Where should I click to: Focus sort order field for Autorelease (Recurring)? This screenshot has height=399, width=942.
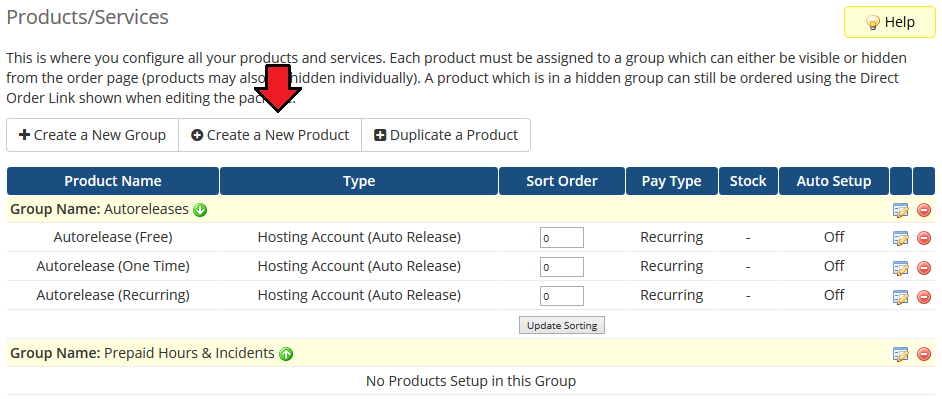562,296
